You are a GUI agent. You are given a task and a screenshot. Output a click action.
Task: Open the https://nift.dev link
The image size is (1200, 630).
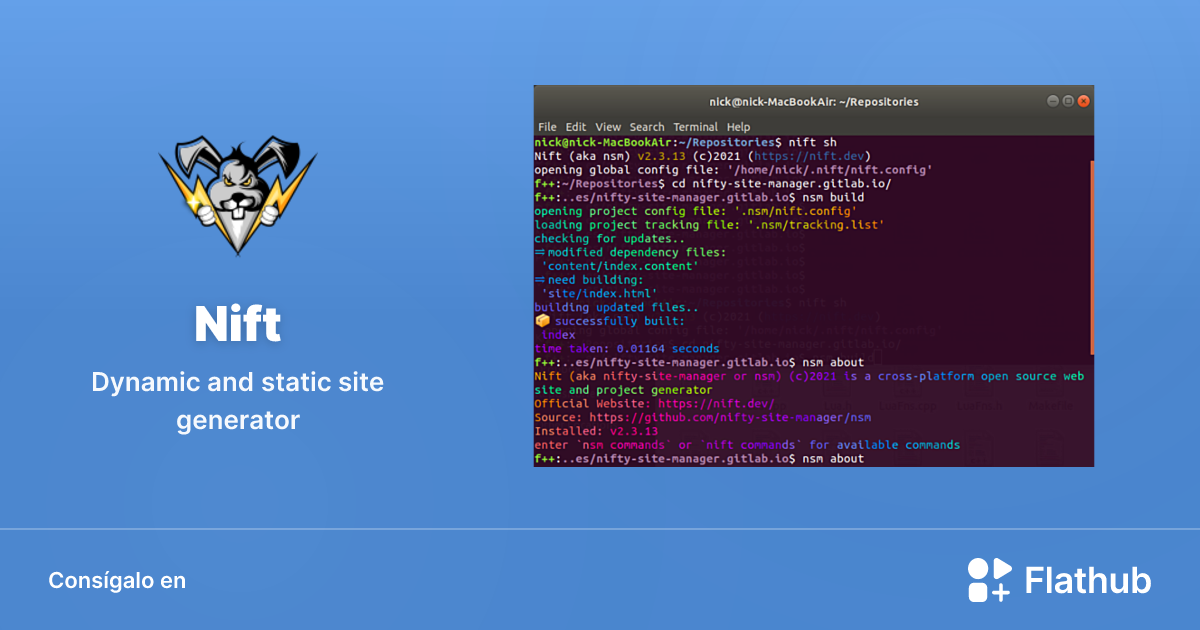[x=827, y=156]
